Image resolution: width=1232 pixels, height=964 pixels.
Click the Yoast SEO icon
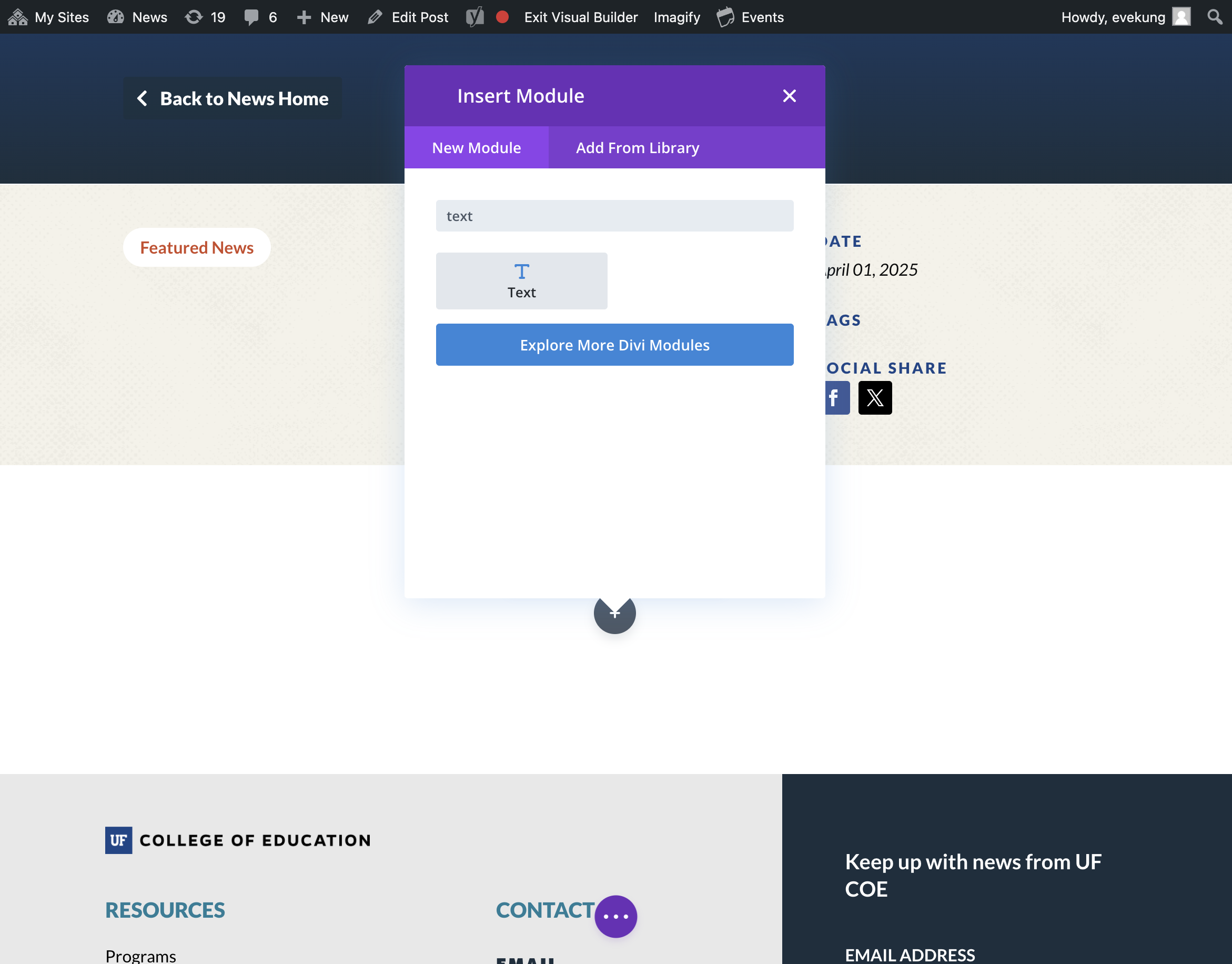tap(475, 17)
